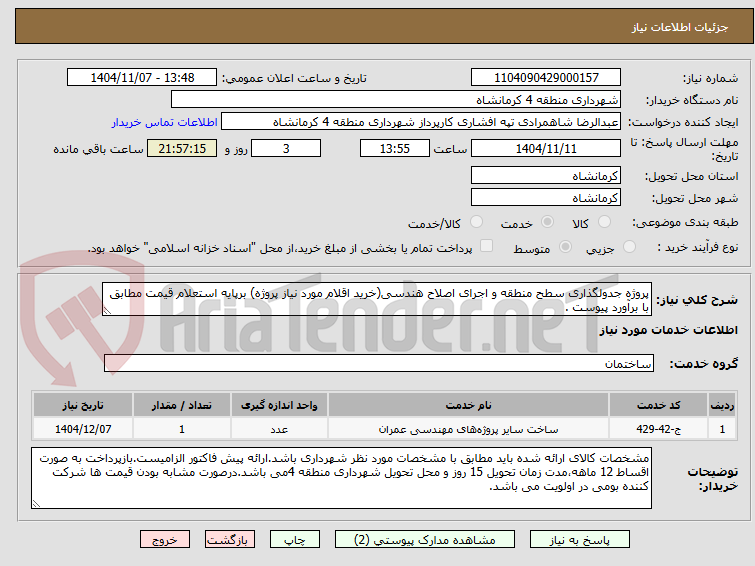This screenshot has width=755, height=566.
Task: Open اطلاعات تماس خریدار link
Action: click(165, 122)
